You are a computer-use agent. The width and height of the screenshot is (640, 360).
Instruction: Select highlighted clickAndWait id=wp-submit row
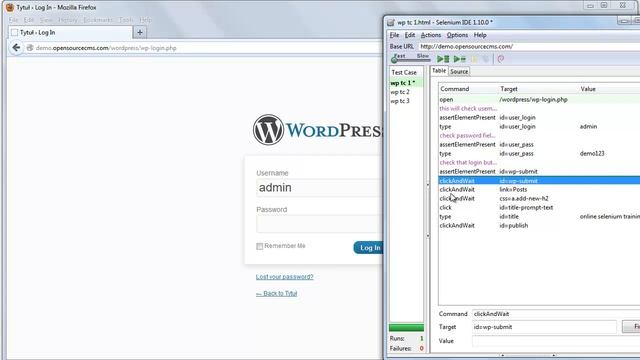[x=539, y=180]
